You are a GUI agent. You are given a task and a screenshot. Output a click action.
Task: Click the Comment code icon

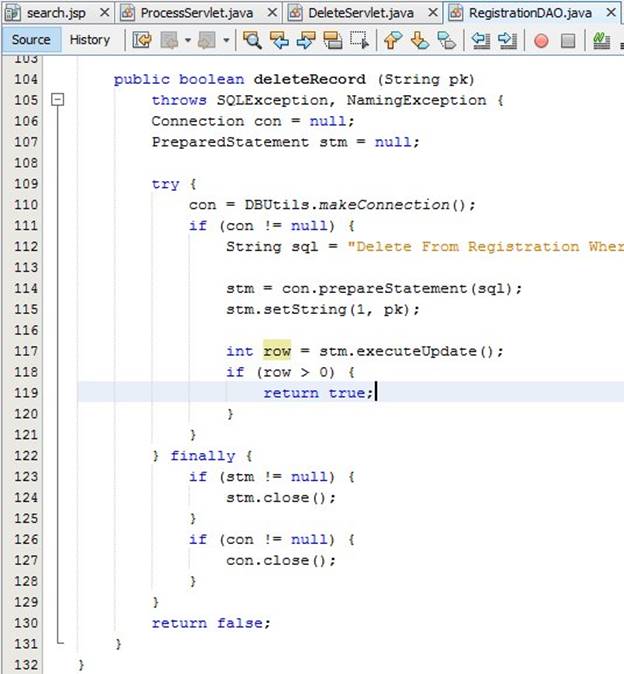601,40
